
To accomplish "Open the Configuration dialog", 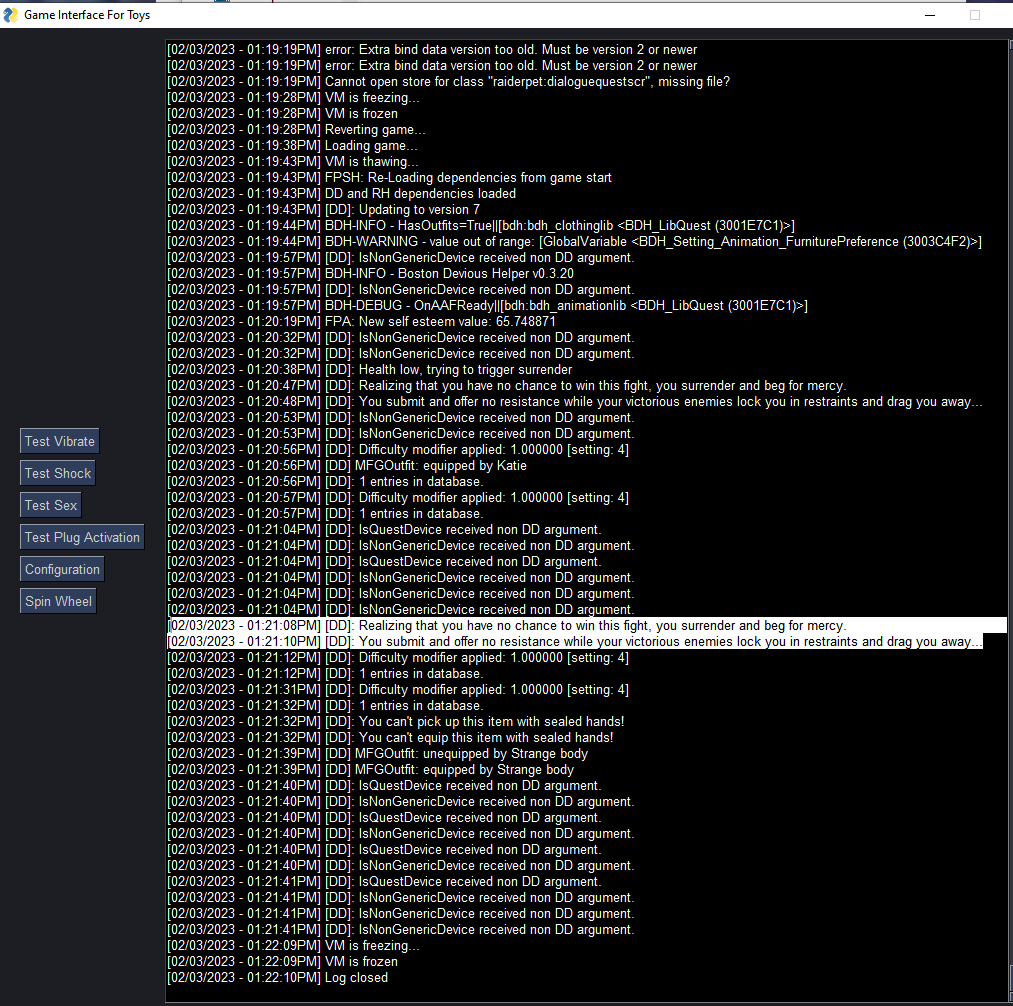I will pyautogui.click(x=62, y=569).
